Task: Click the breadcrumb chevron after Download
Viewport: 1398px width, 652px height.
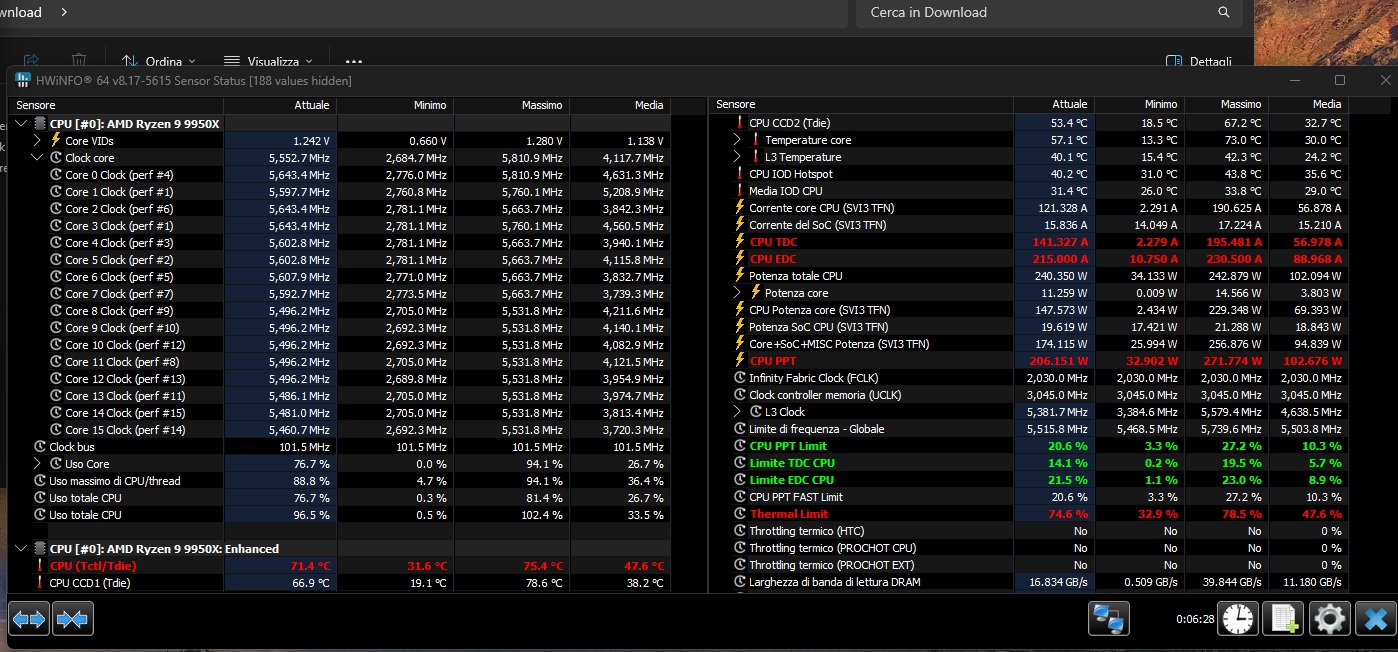Action: point(64,12)
